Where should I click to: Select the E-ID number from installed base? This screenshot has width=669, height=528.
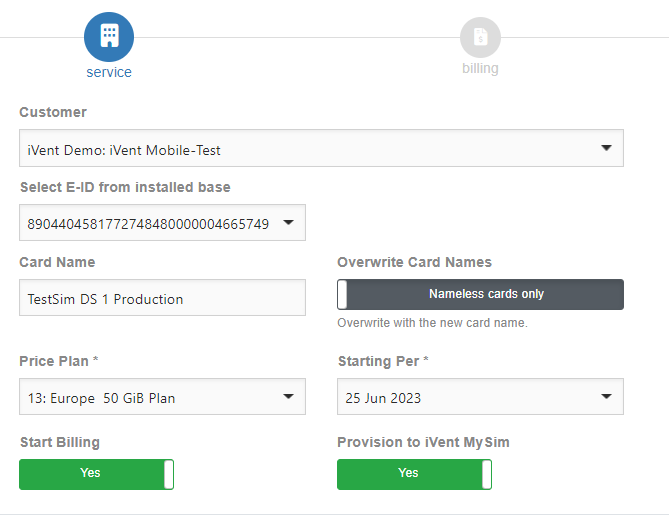[145, 223]
